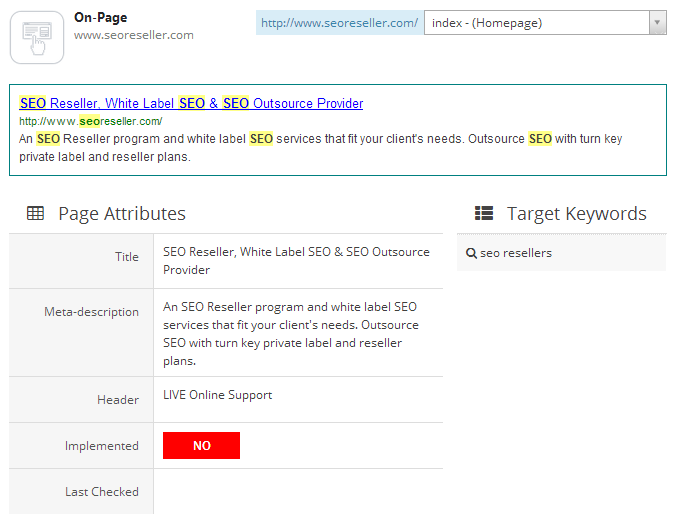Screen dimensions: 675x528
Task: Click www.seoreseller.com under On-Page
Action: [133, 35]
